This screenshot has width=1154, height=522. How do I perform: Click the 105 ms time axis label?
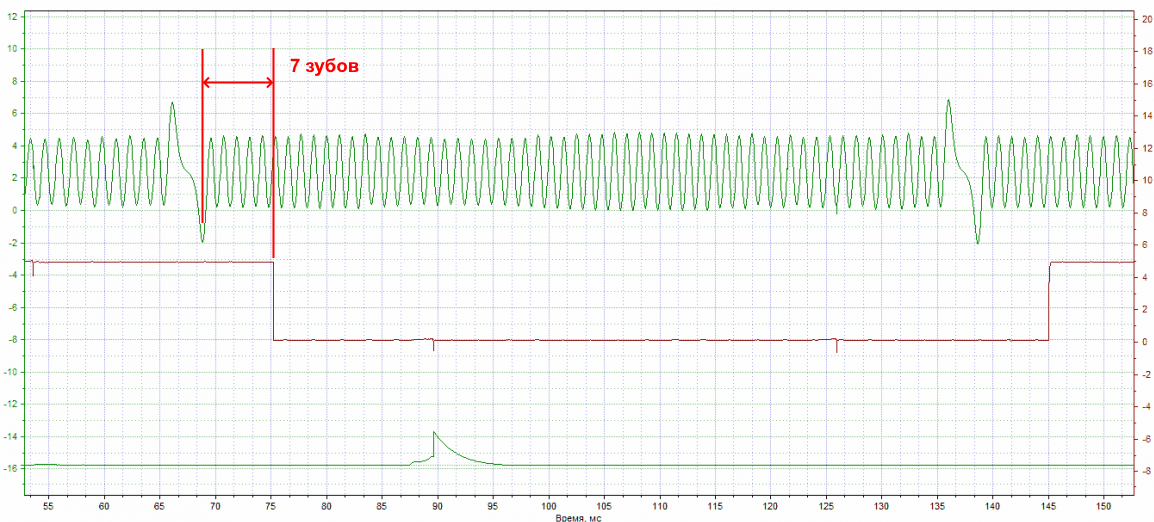pyautogui.click(x=604, y=507)
